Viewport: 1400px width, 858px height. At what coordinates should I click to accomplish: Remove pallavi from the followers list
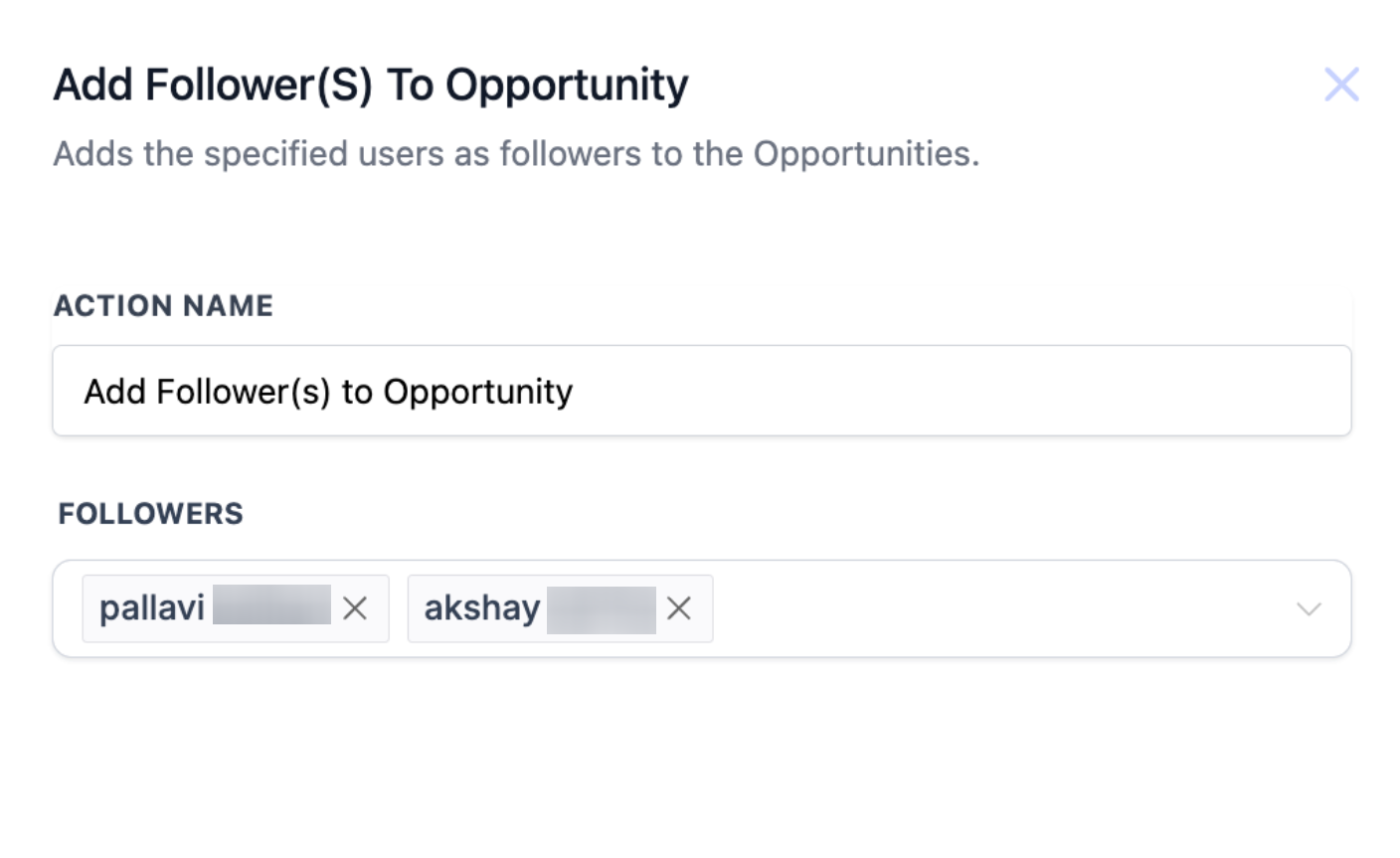point(355,608)
